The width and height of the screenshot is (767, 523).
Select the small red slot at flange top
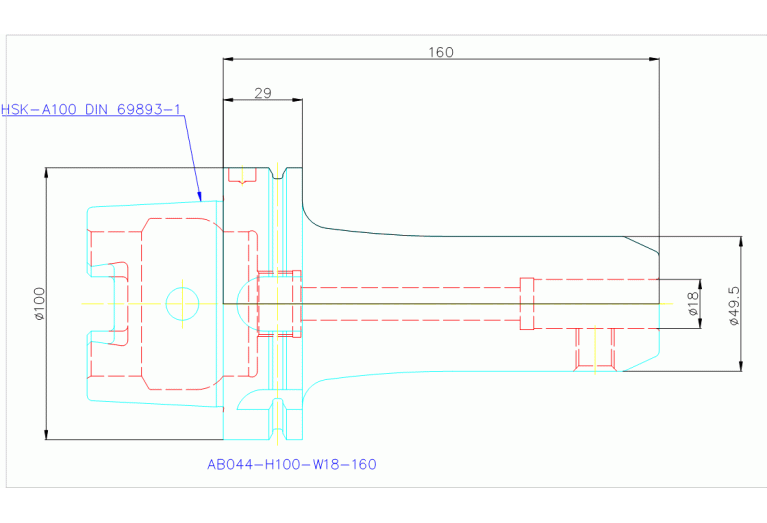242,175
